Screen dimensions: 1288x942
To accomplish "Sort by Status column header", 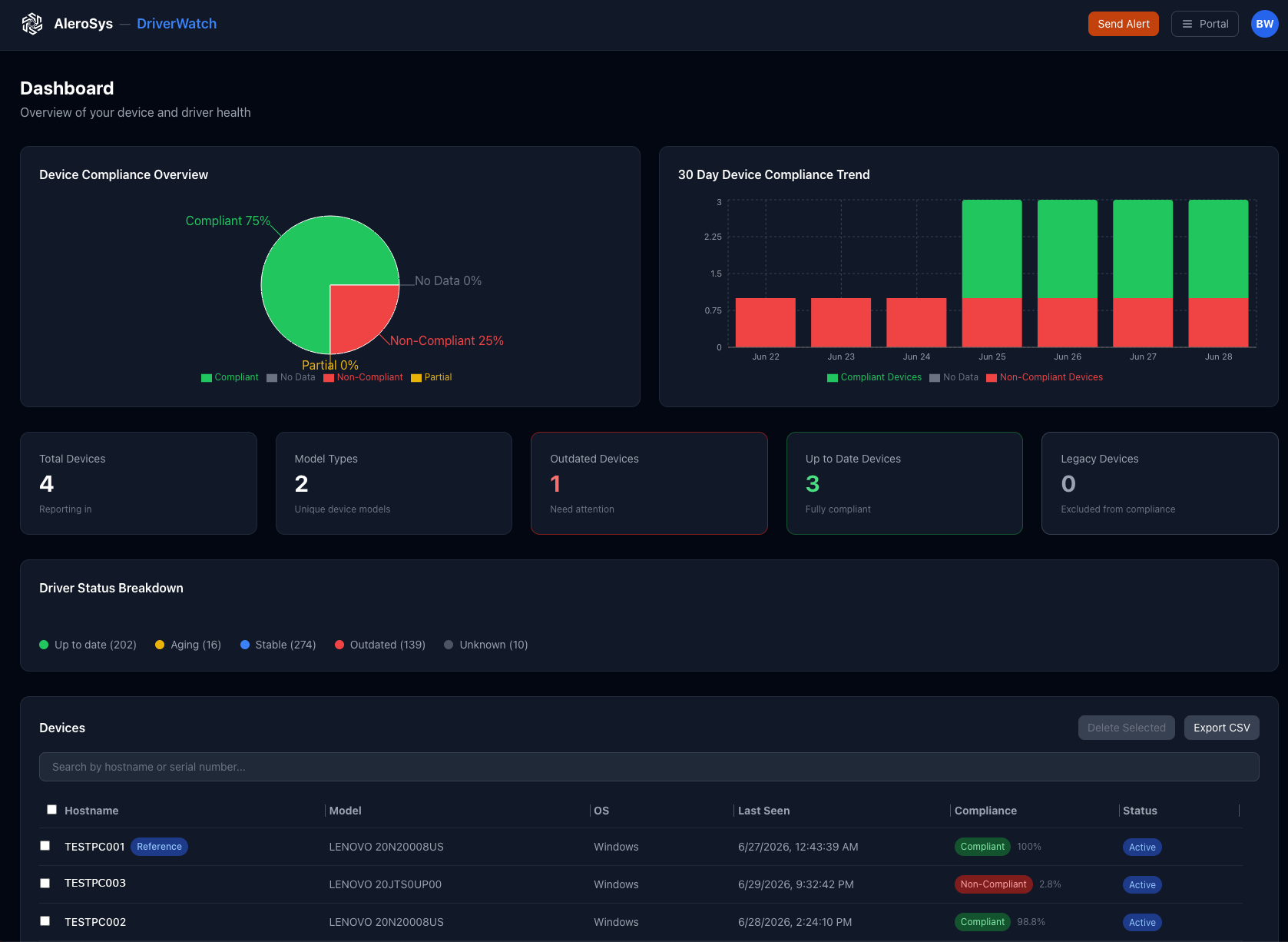I will pos(1140,811).
